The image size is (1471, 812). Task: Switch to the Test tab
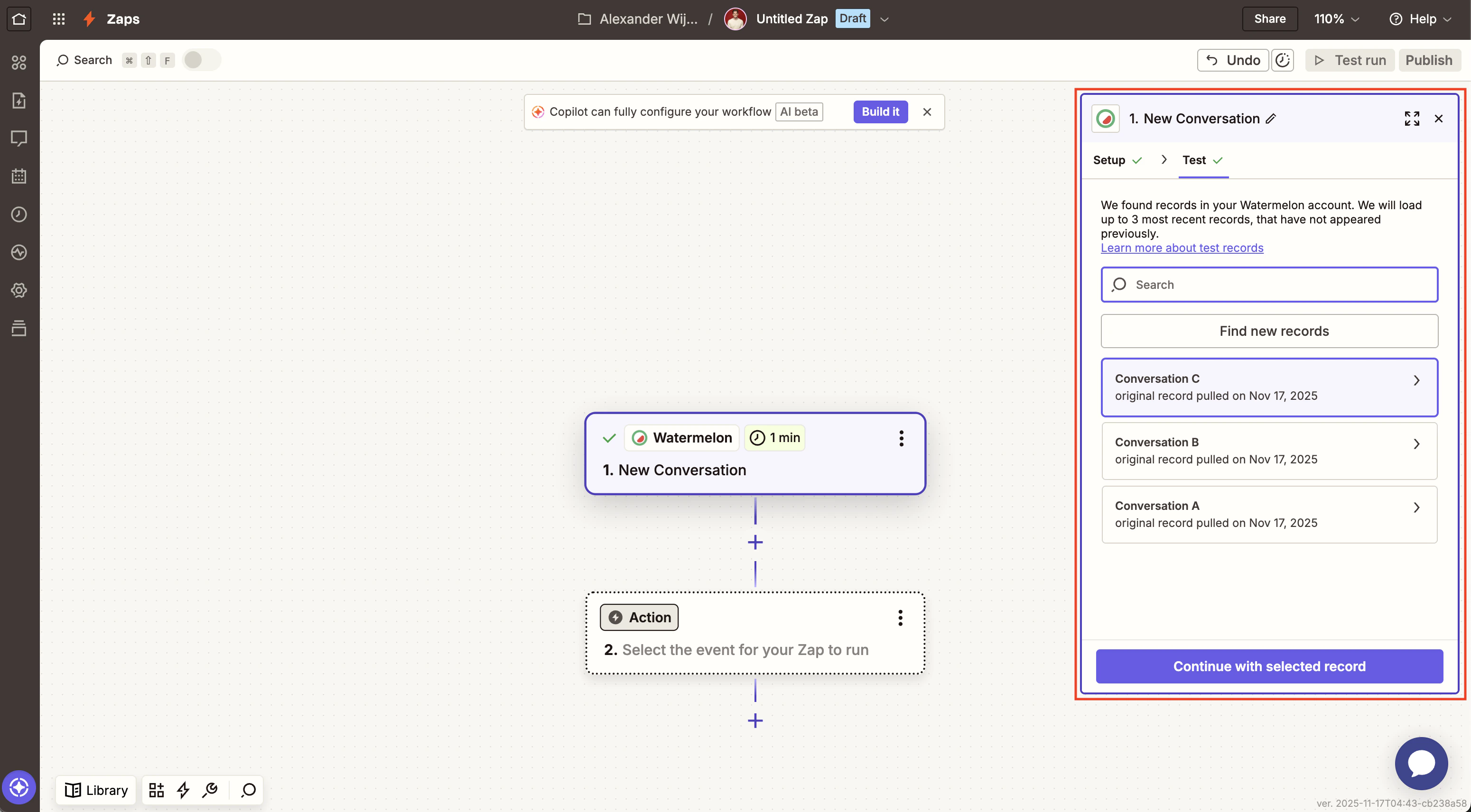pos(1202,160)
